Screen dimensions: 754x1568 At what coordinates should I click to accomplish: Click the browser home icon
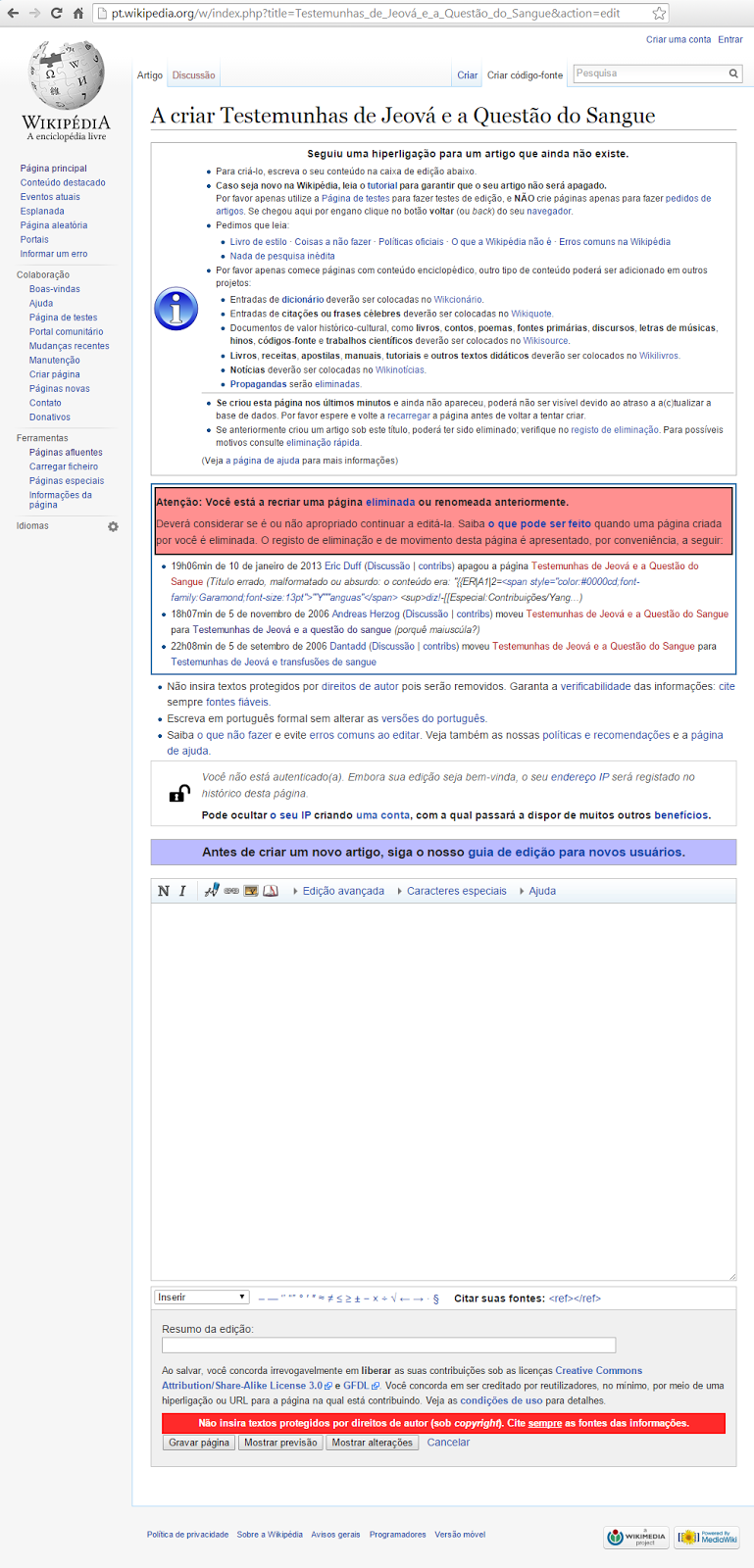coord(78,13)
